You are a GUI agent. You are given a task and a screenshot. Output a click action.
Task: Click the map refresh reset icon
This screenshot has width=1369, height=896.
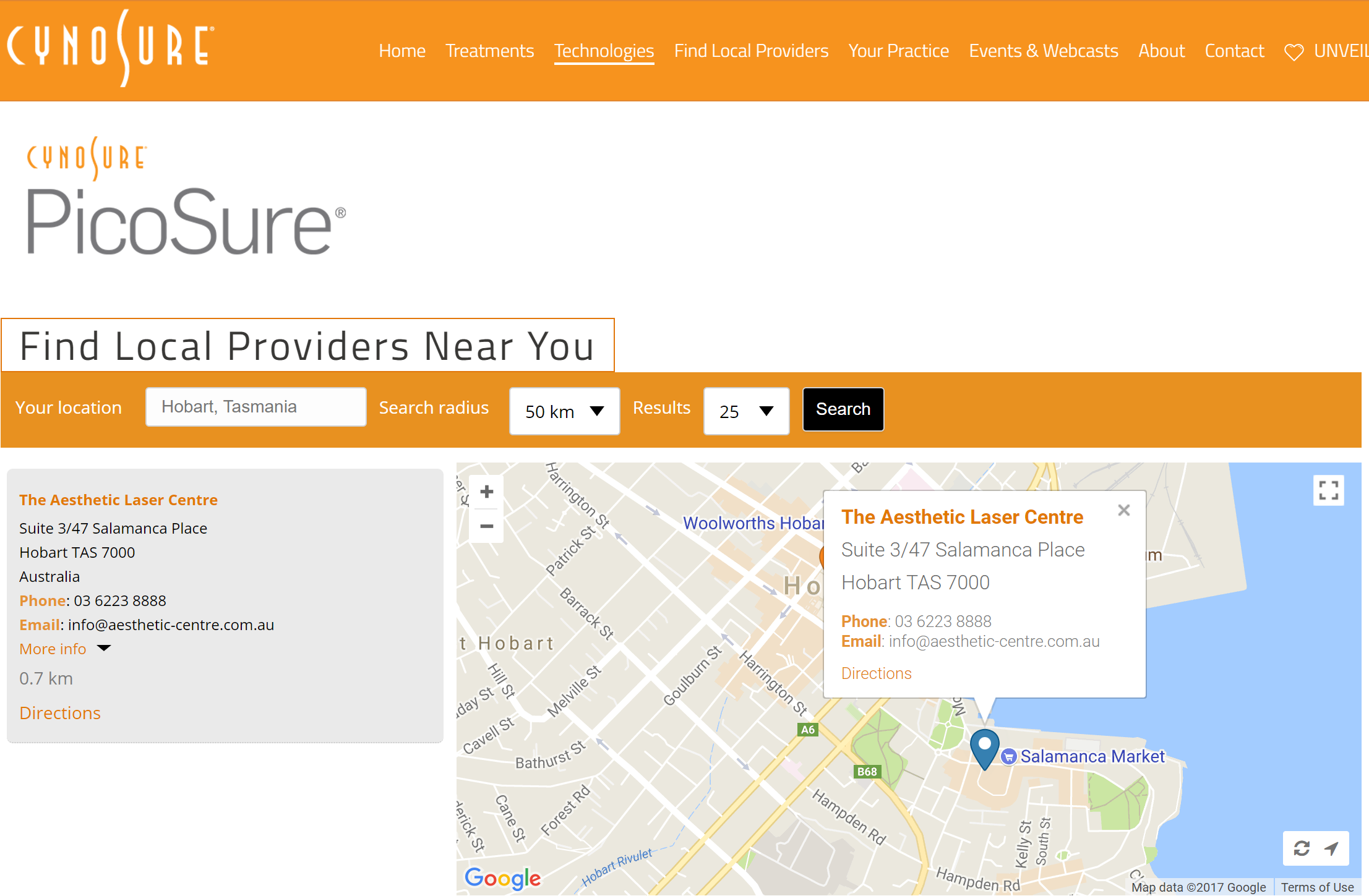[x=1302, y=848]
